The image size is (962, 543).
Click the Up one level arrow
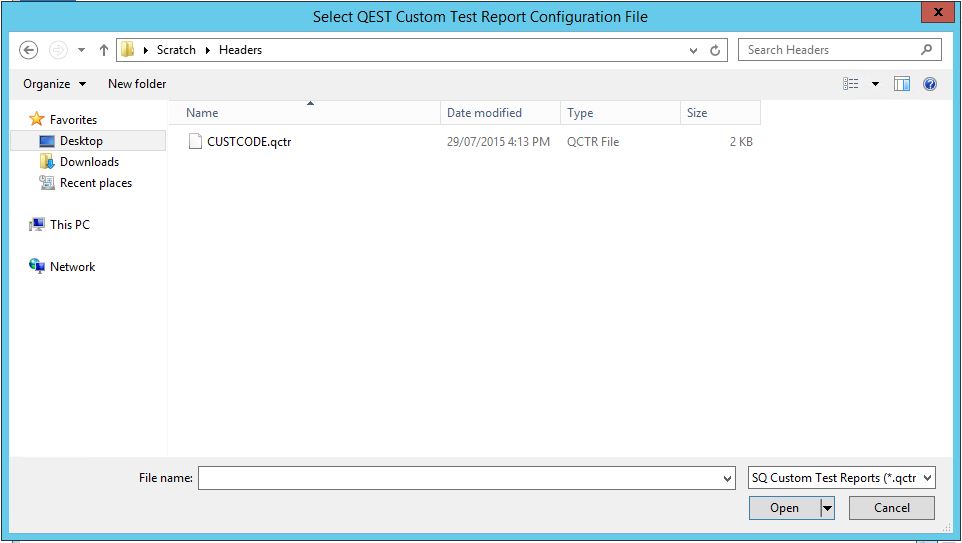click(x=103, y=50)
